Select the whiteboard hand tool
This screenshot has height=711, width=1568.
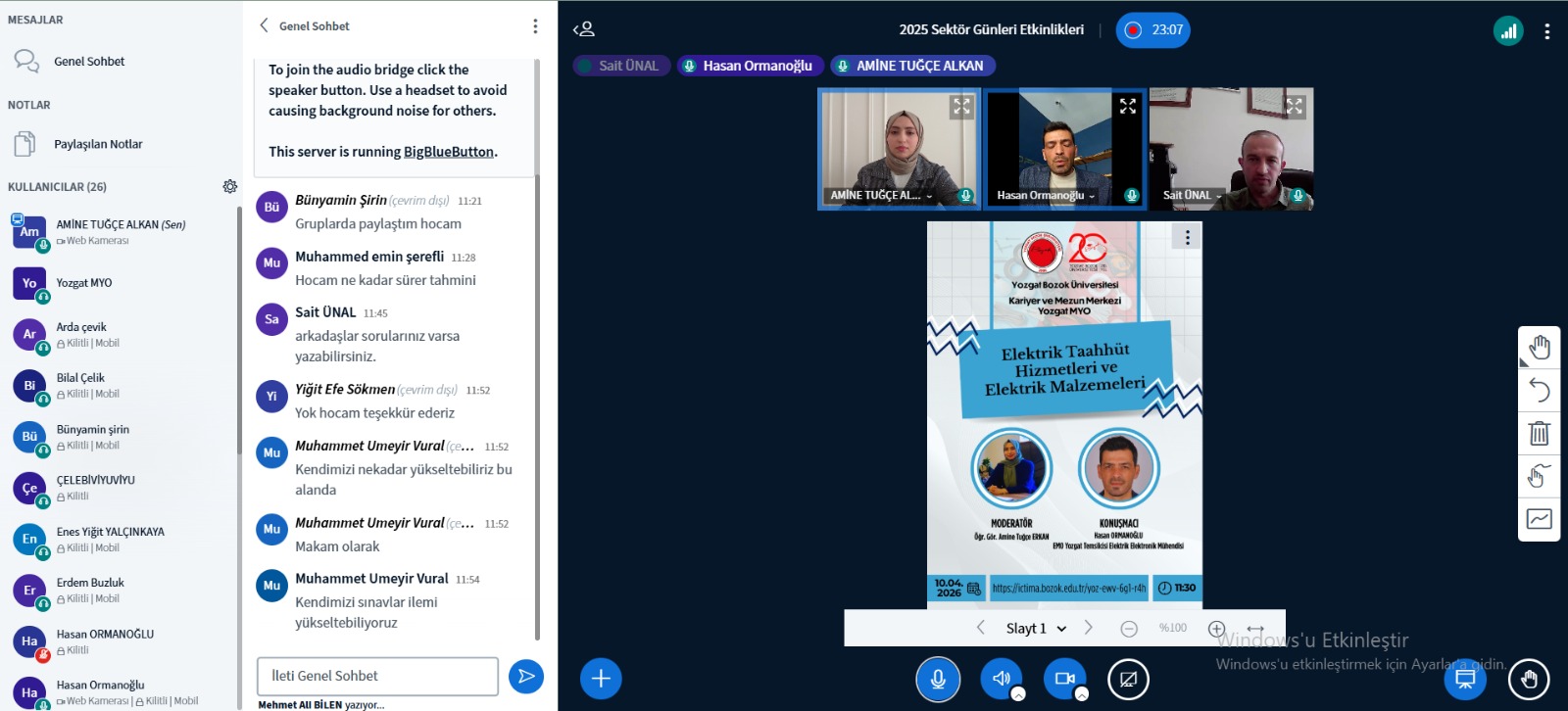click(1539, 348)
